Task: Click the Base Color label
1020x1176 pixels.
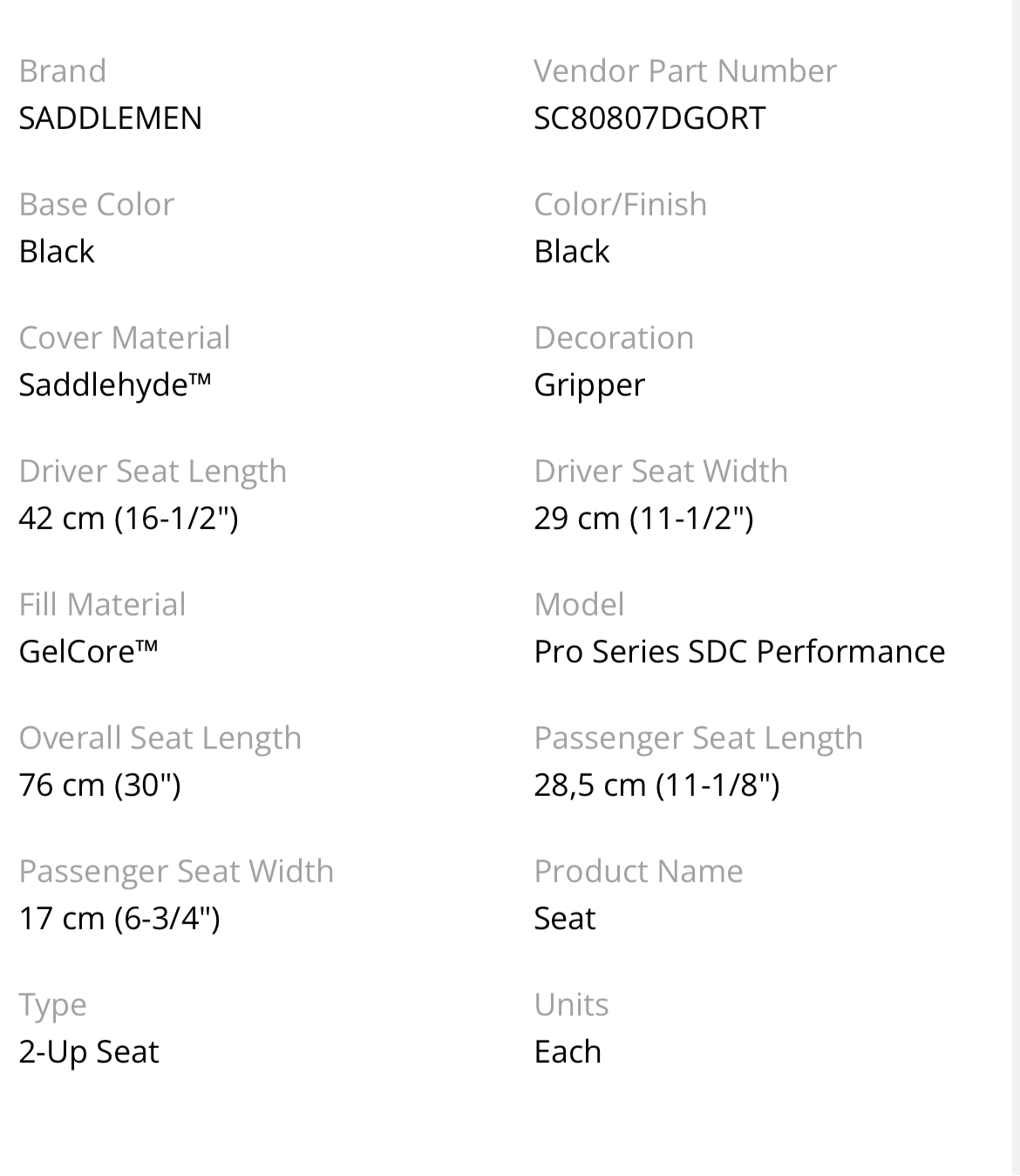Action: click(97, 204)
